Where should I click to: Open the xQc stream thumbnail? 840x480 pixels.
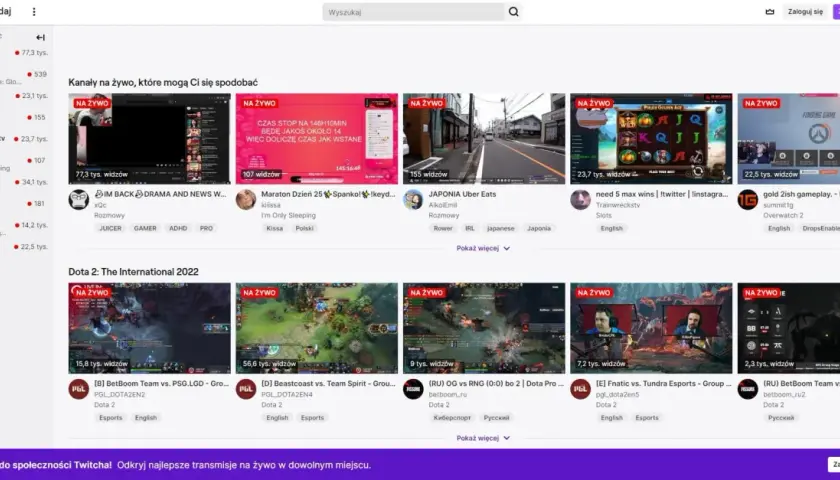tap(149, 139)
